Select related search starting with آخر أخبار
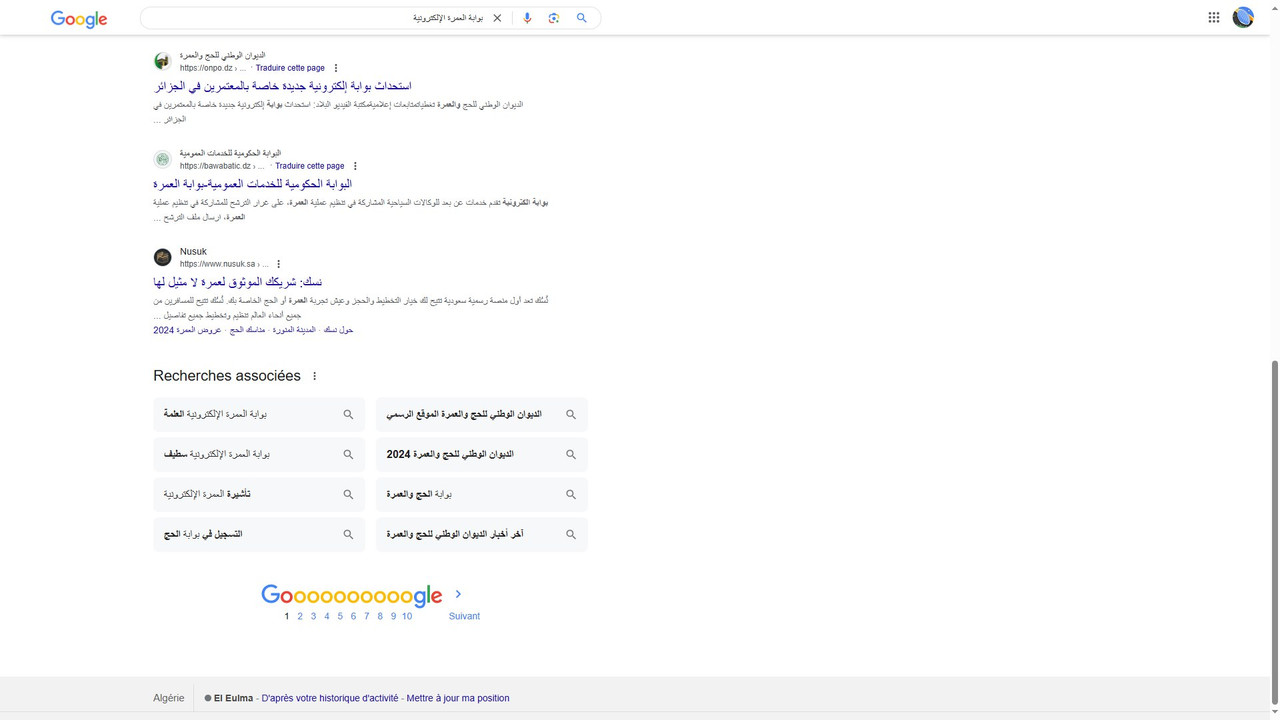 [482, 534]
